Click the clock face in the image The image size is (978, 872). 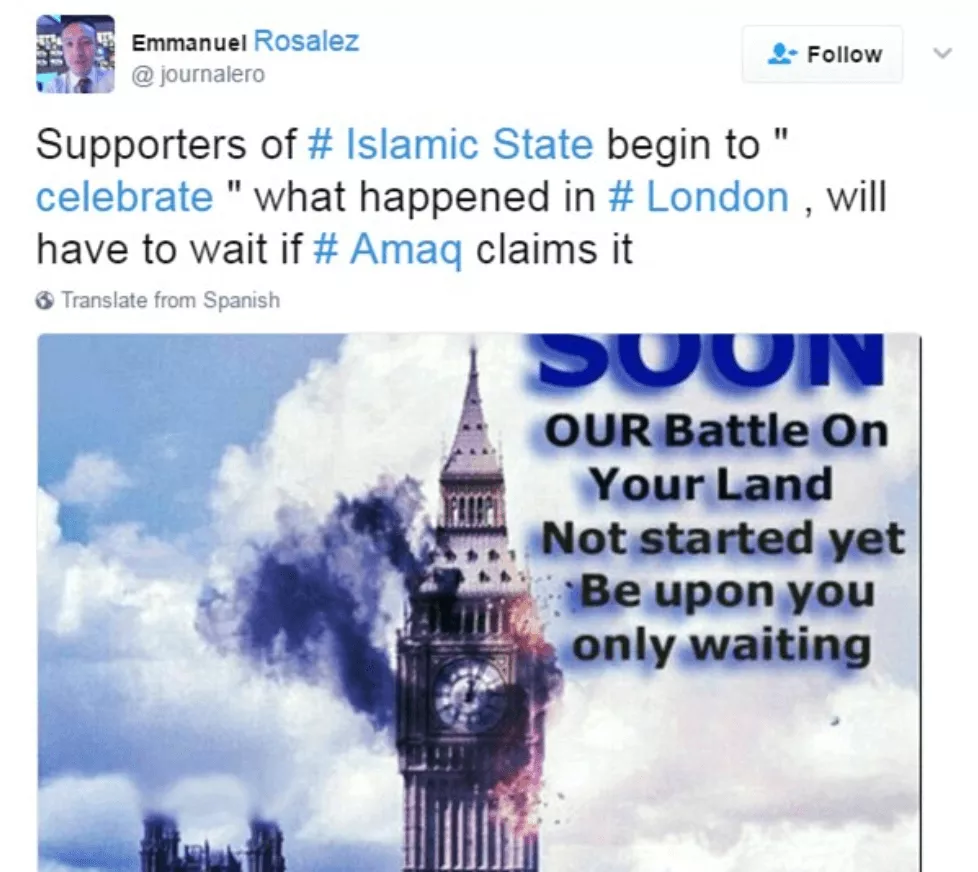(469, 695)
